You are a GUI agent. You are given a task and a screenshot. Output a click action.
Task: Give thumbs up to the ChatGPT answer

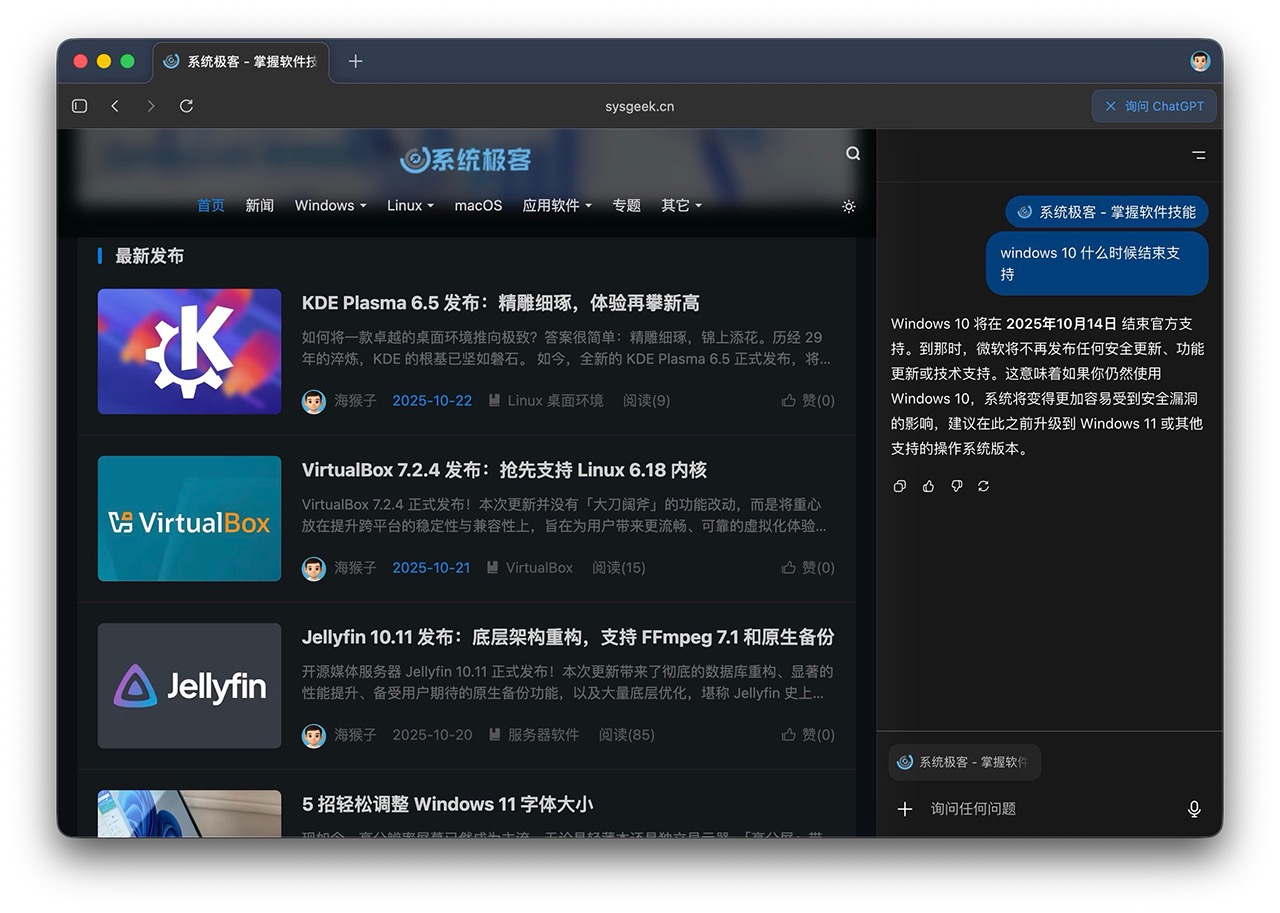coord(928,486)
